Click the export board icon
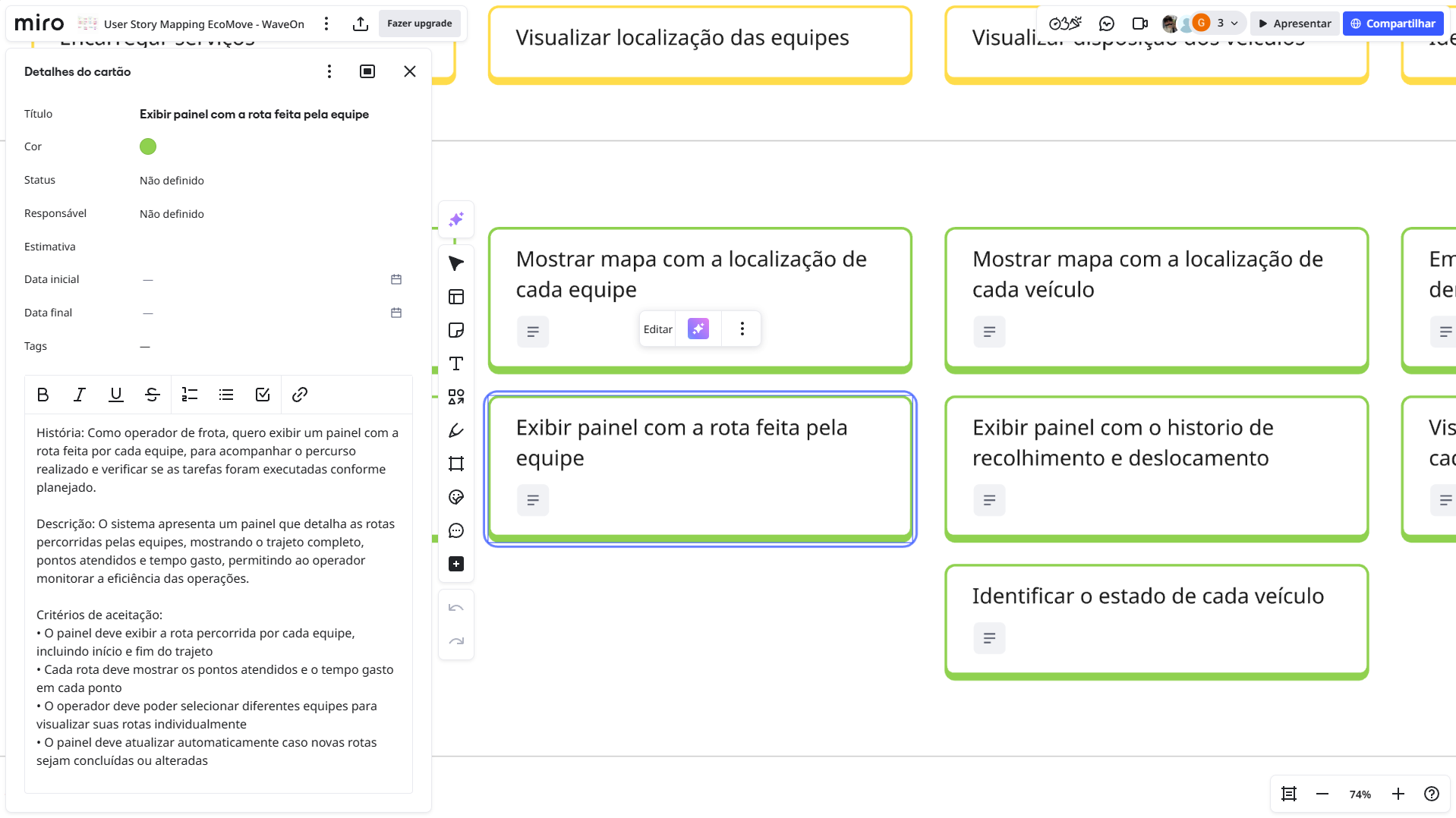Viewport: 1456px width, 818px height. (x=361, y=24)
